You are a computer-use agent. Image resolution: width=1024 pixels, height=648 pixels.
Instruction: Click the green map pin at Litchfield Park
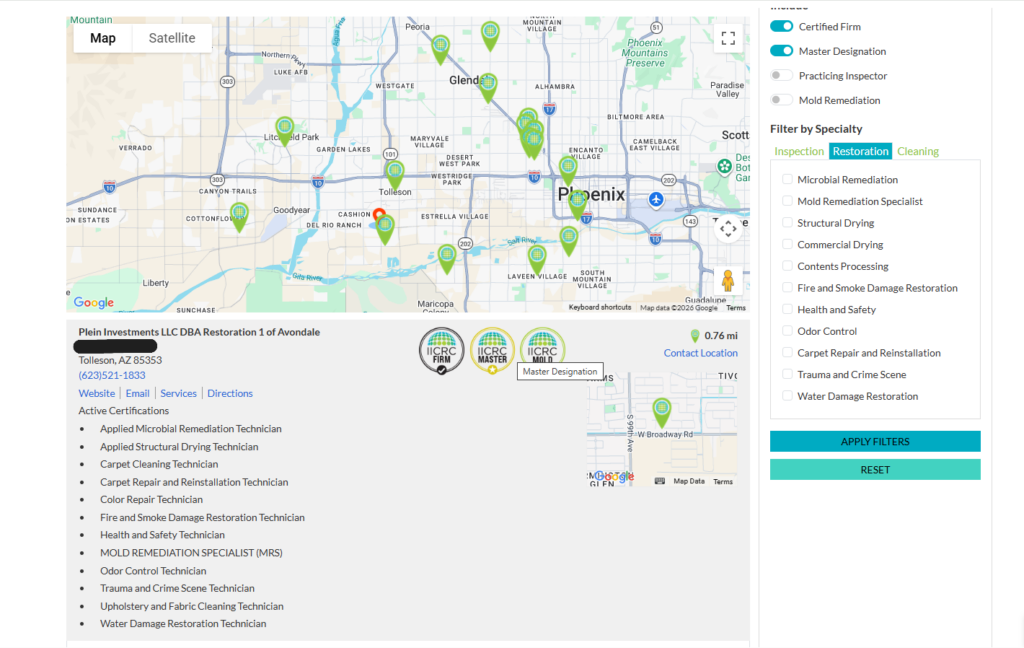click(284, 129)
